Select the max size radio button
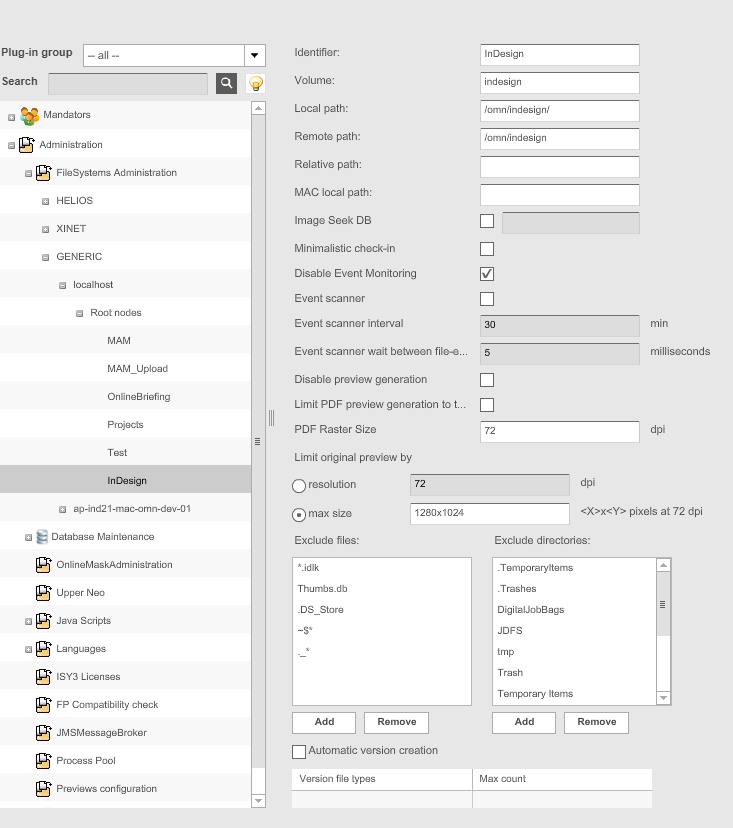Image resolution: width=733 pixels, height=828 pixels. pyautogui.click(x=299, y=514)
